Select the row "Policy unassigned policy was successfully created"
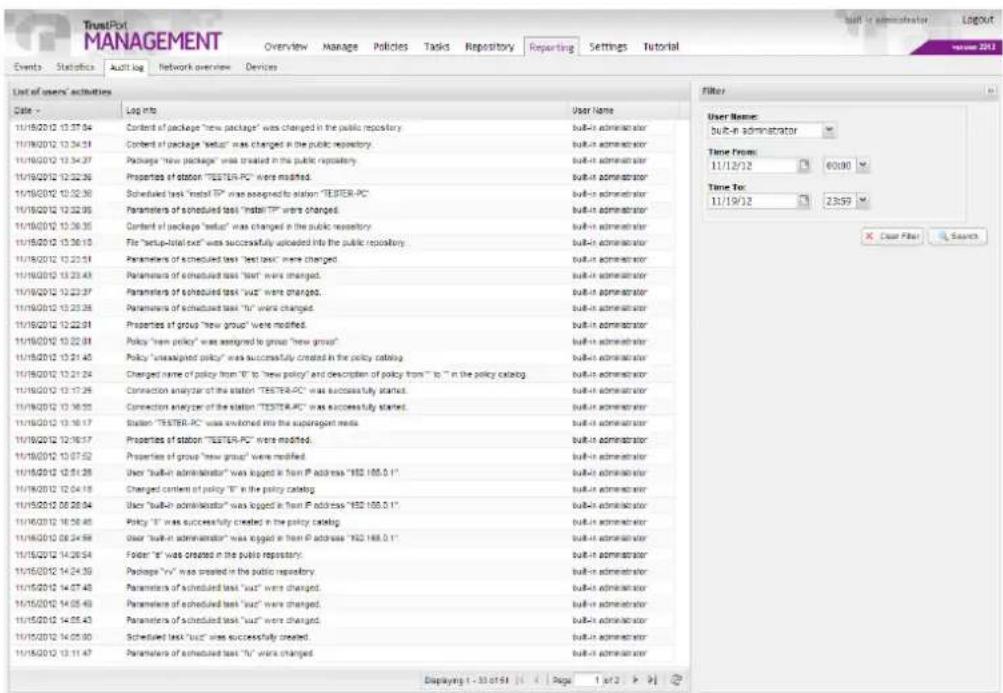This screenshot has height=693, width=1003. tap(342, 358)
